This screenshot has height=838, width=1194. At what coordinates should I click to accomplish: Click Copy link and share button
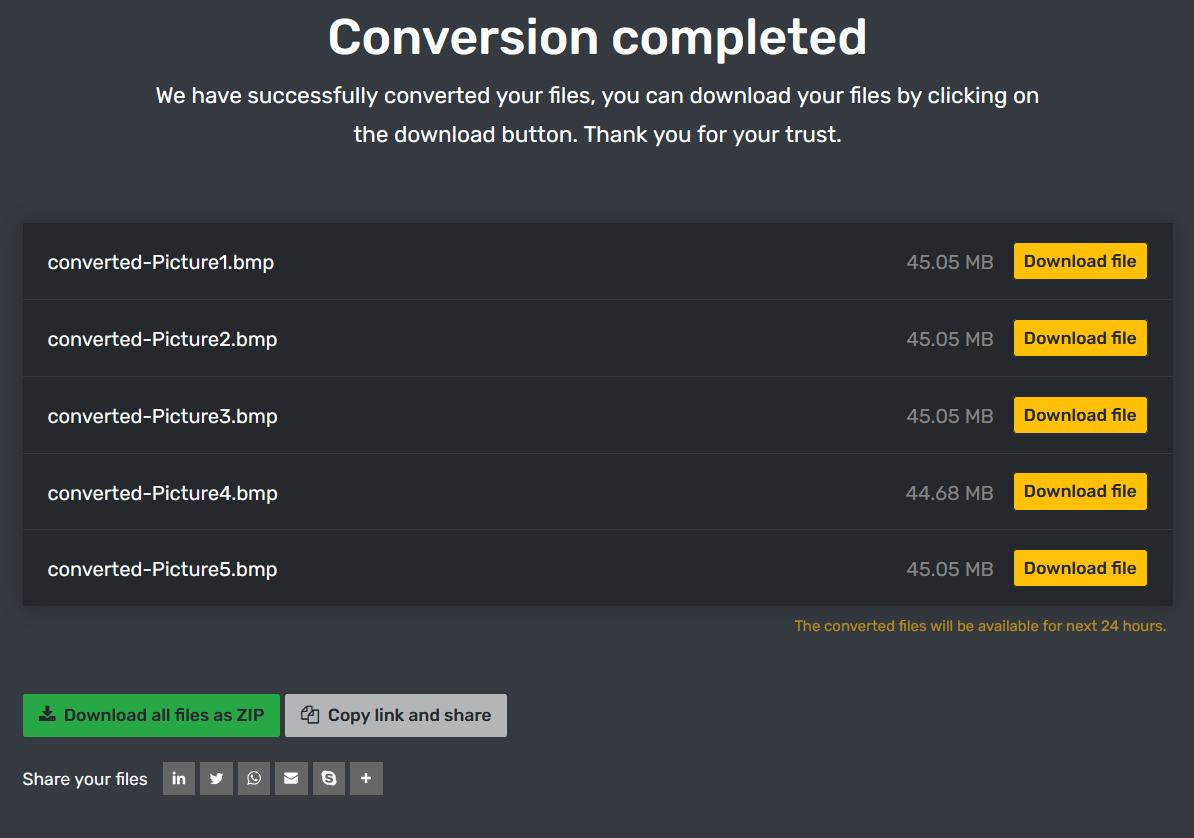(x=396, y=715)
